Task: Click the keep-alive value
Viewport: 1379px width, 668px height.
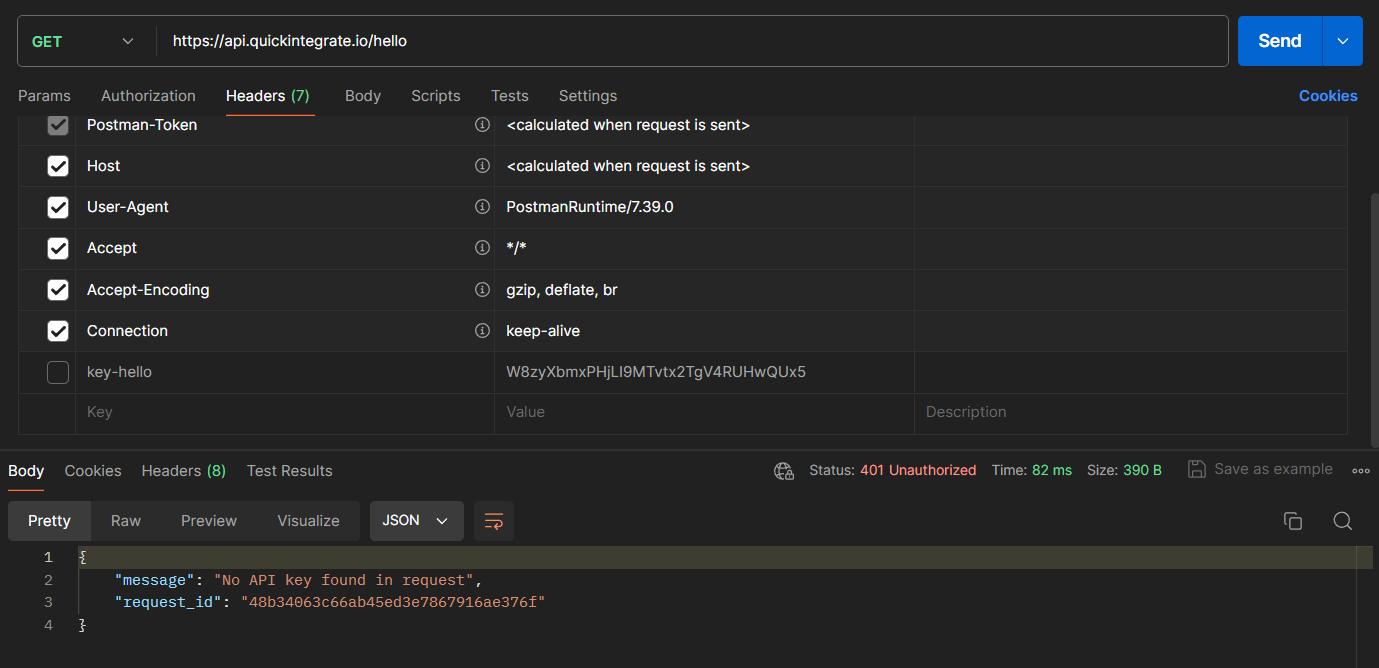Action: [x=543, y=331]
